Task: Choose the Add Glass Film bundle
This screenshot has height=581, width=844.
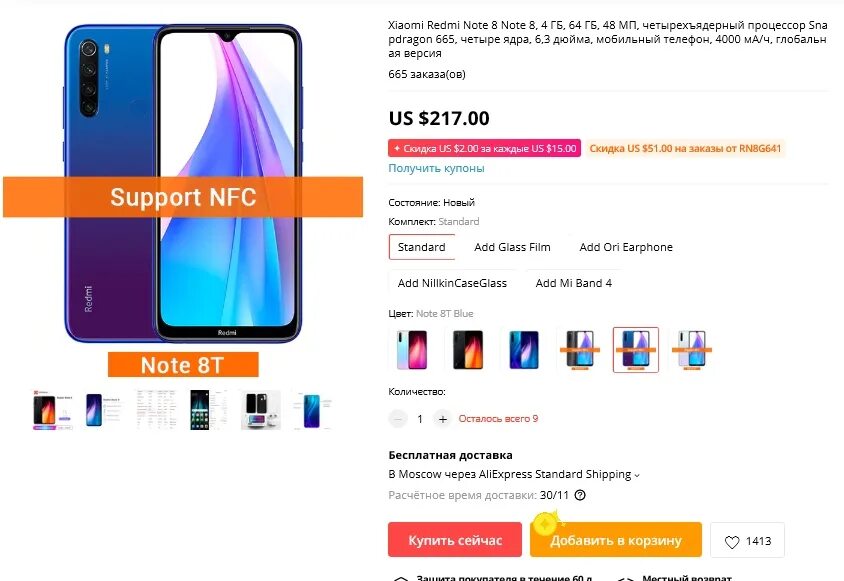Action: [x=512, y=247]
